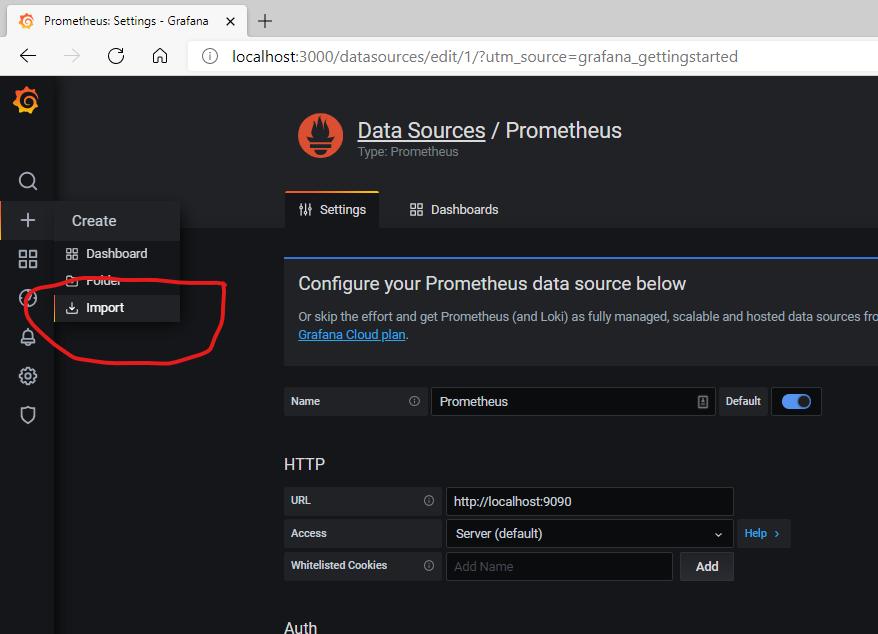
Task: Expand the Access Help section
Action: [x=763, y=533]
